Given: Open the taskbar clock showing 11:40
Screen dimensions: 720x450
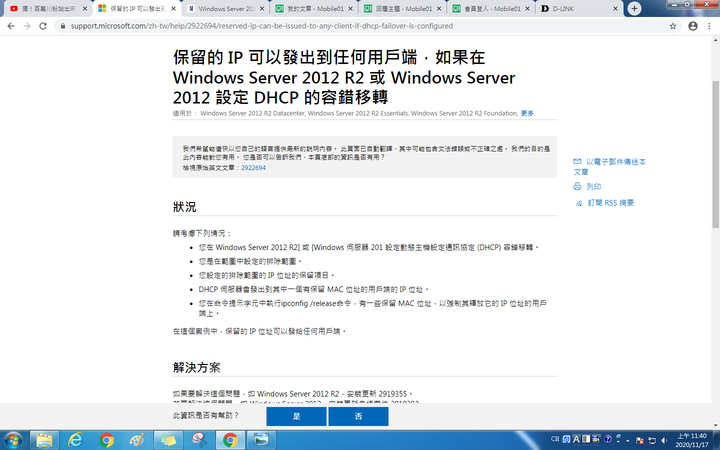Looking at the screenshot, I should click(692, 440).
